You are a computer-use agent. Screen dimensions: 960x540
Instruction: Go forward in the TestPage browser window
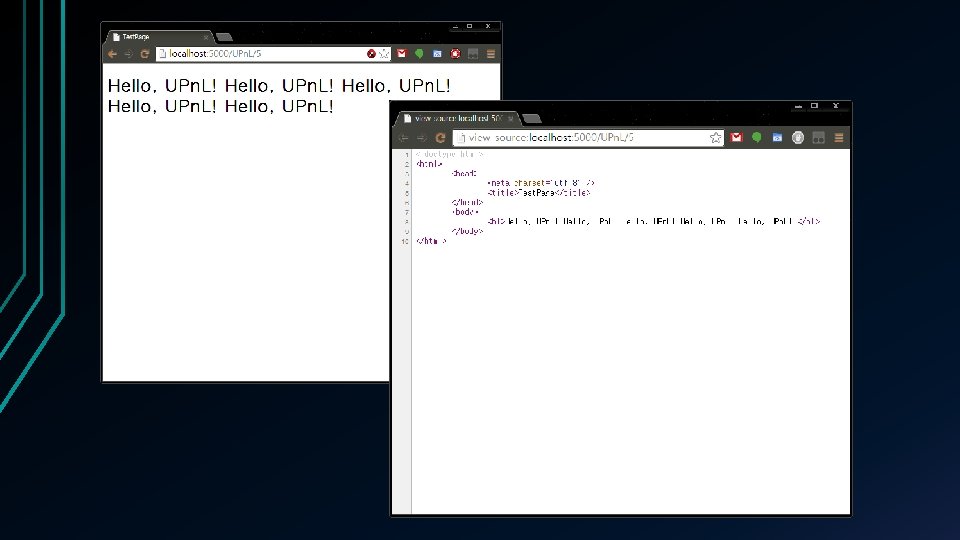(x=128, y=54)
